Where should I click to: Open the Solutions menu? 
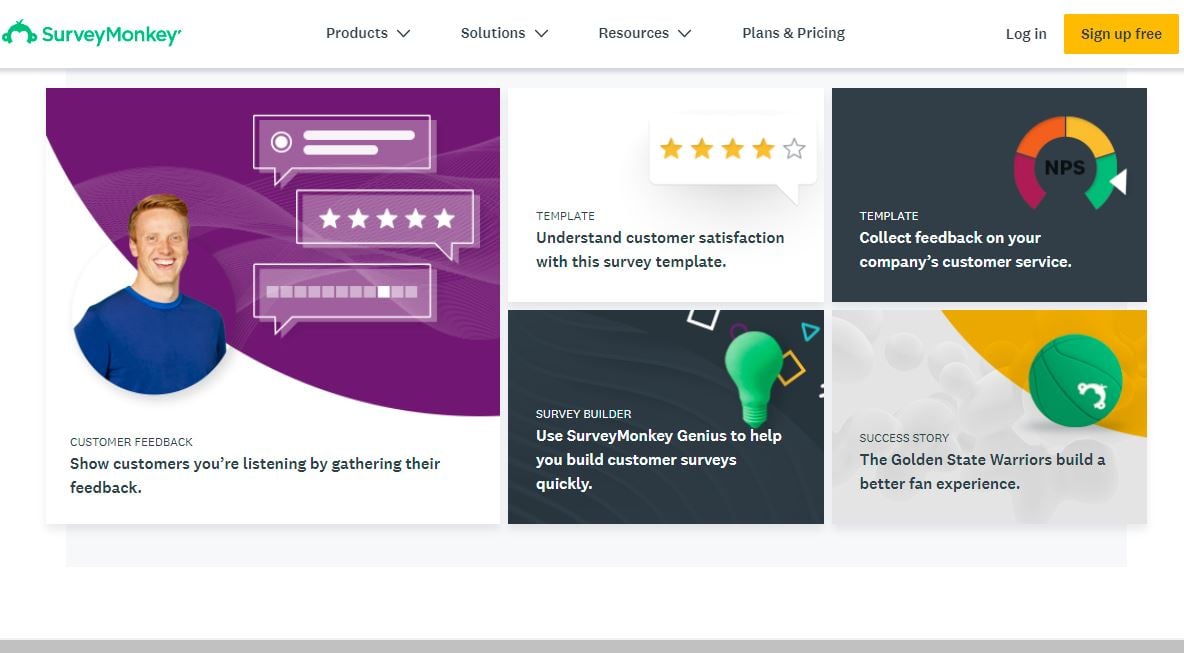tap(504, 33)
